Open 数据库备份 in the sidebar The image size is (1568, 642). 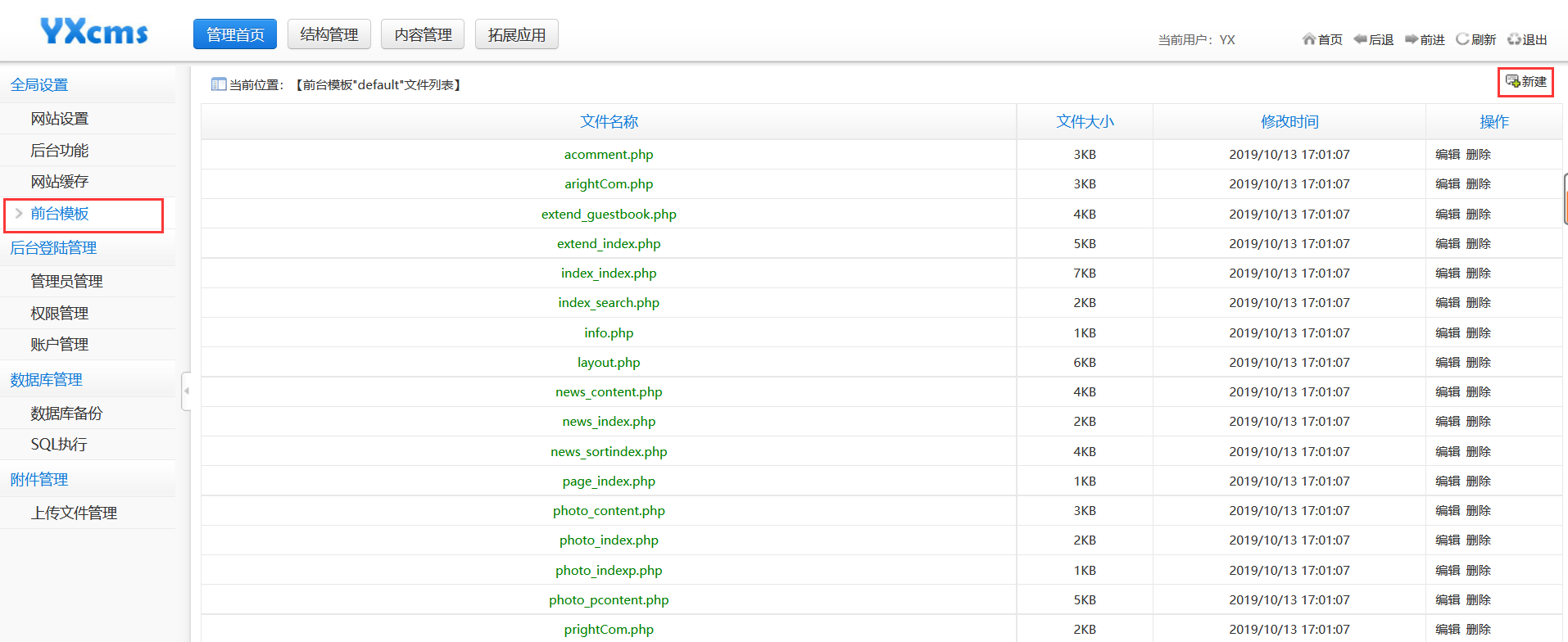tap(66, 414)
